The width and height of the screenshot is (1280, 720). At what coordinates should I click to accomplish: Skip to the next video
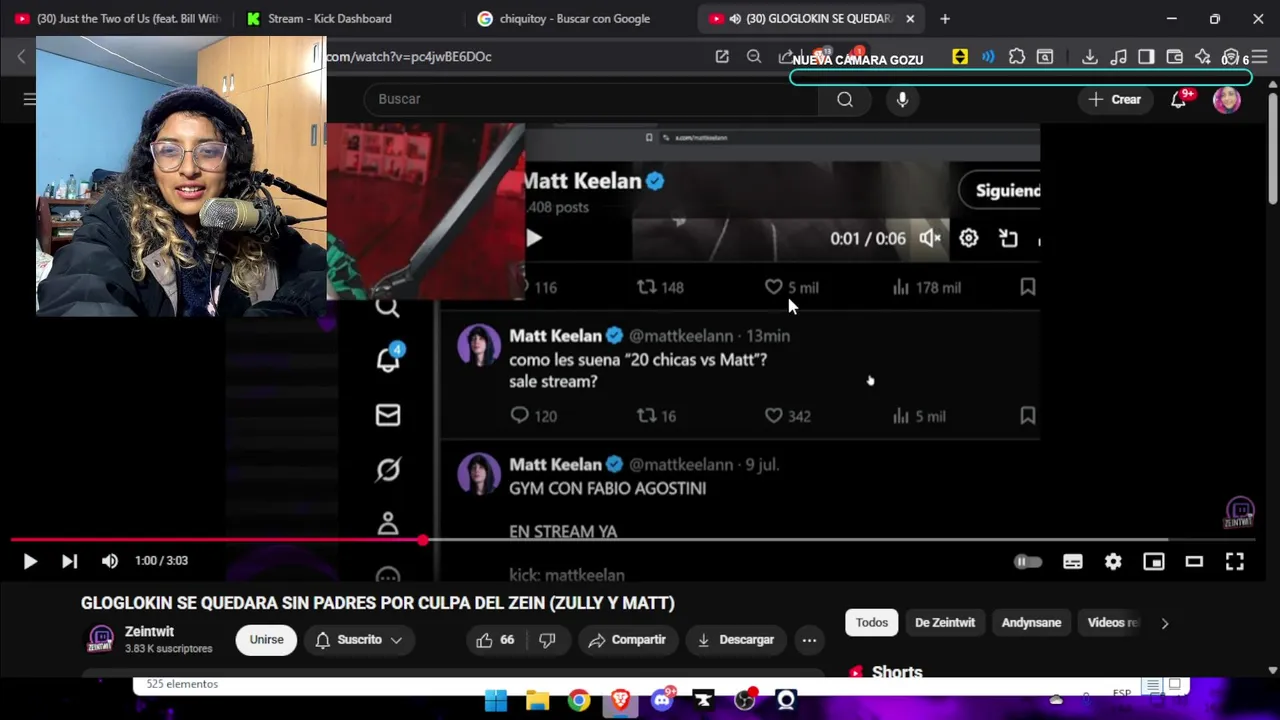(69, 561)
